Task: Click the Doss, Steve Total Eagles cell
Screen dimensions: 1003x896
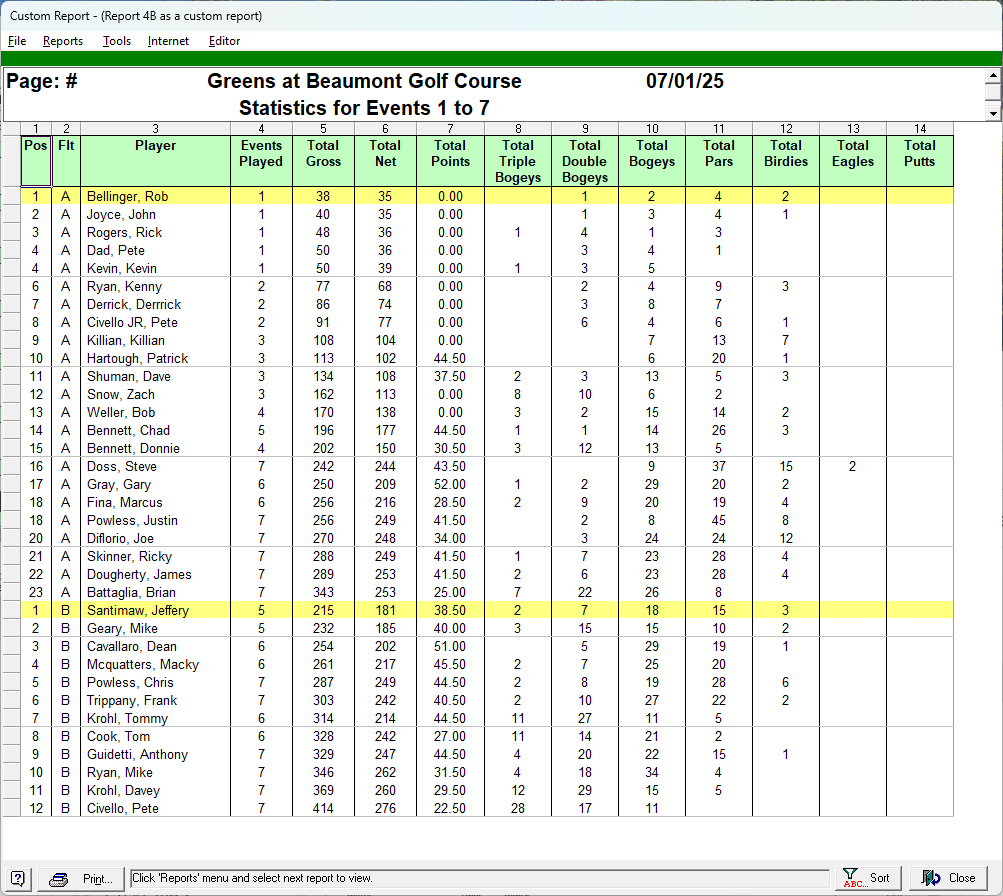Action: point(852,467)
